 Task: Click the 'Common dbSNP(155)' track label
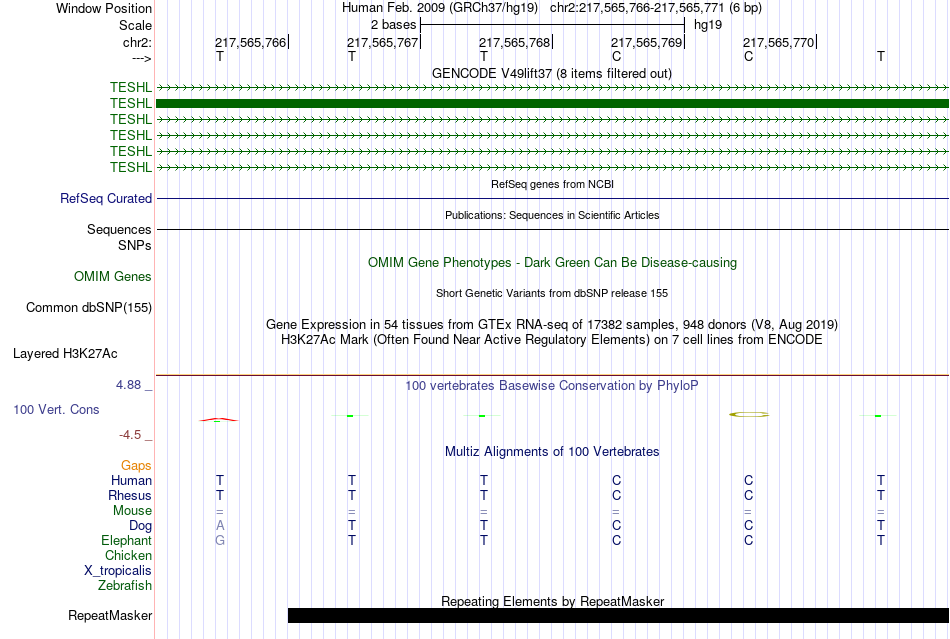[x=89, y=308]
